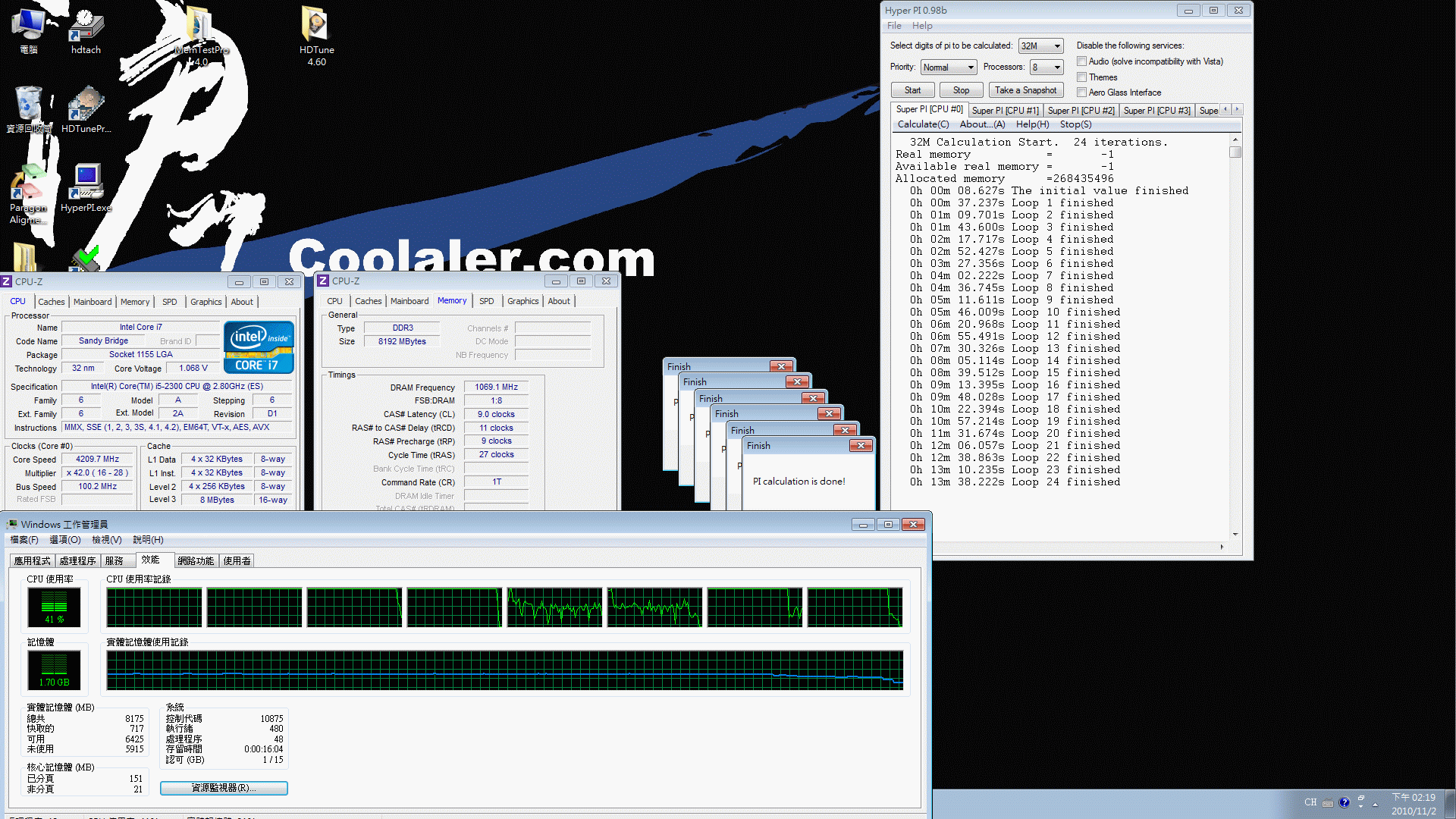The image size is (1456, 819).
Task: Click the CPU usage 41% meter
Action: (54, 607)
